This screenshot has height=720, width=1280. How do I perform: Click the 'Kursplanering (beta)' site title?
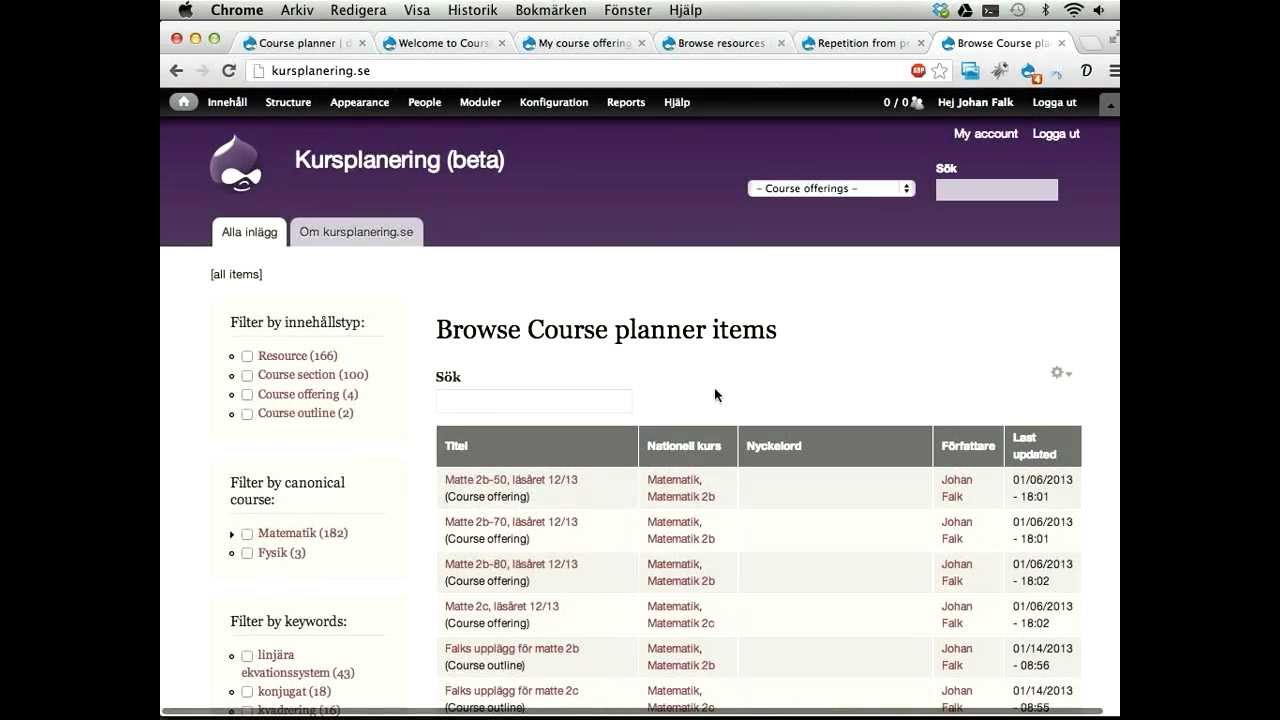[399, 160]
